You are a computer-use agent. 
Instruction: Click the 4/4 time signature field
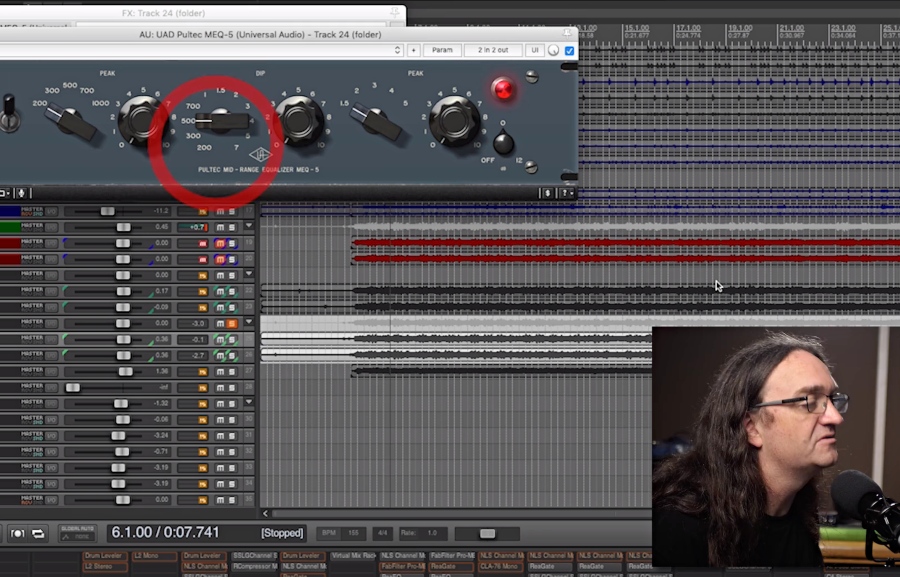pos(382,533)
